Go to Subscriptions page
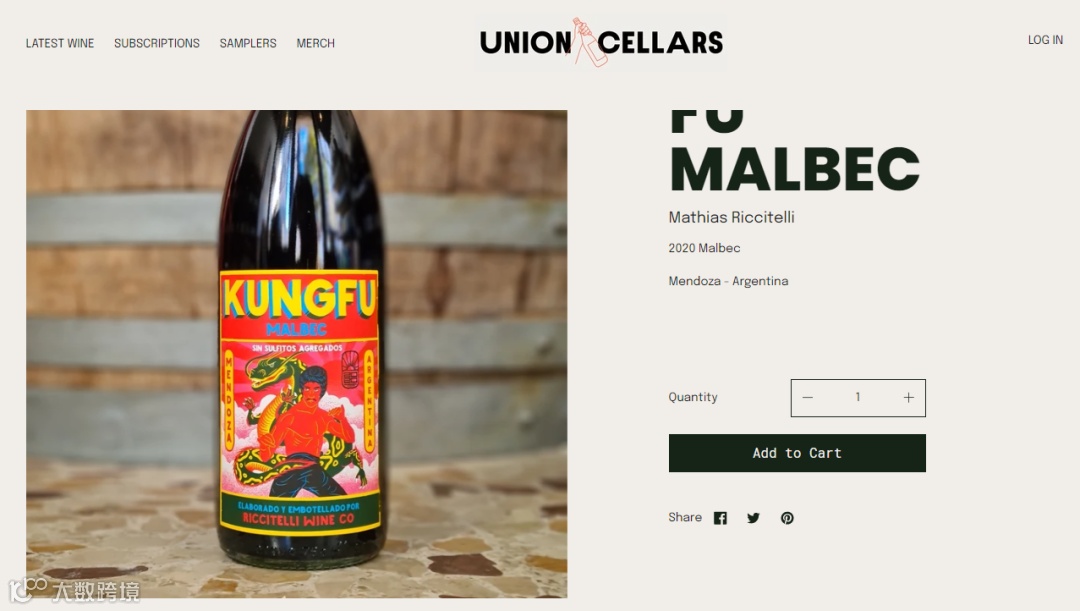 tap(157, 43)
